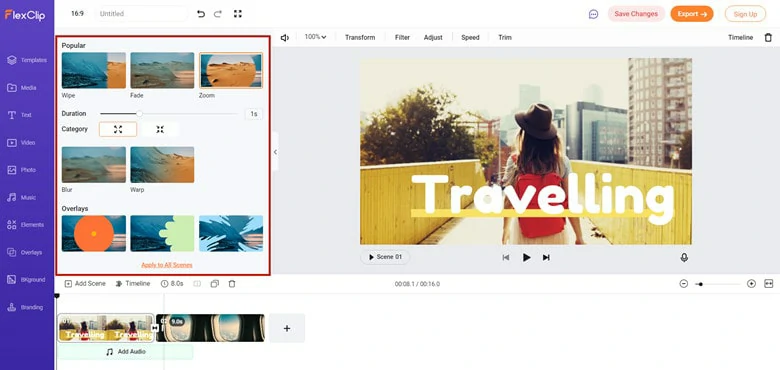Click the microphone record voiceover icon
The height and width of the screenshot is (370, 780).
[684, 258]
